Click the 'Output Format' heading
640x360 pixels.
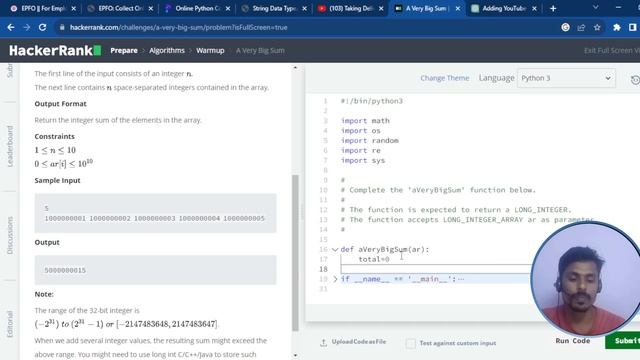(x=60, y=104)
